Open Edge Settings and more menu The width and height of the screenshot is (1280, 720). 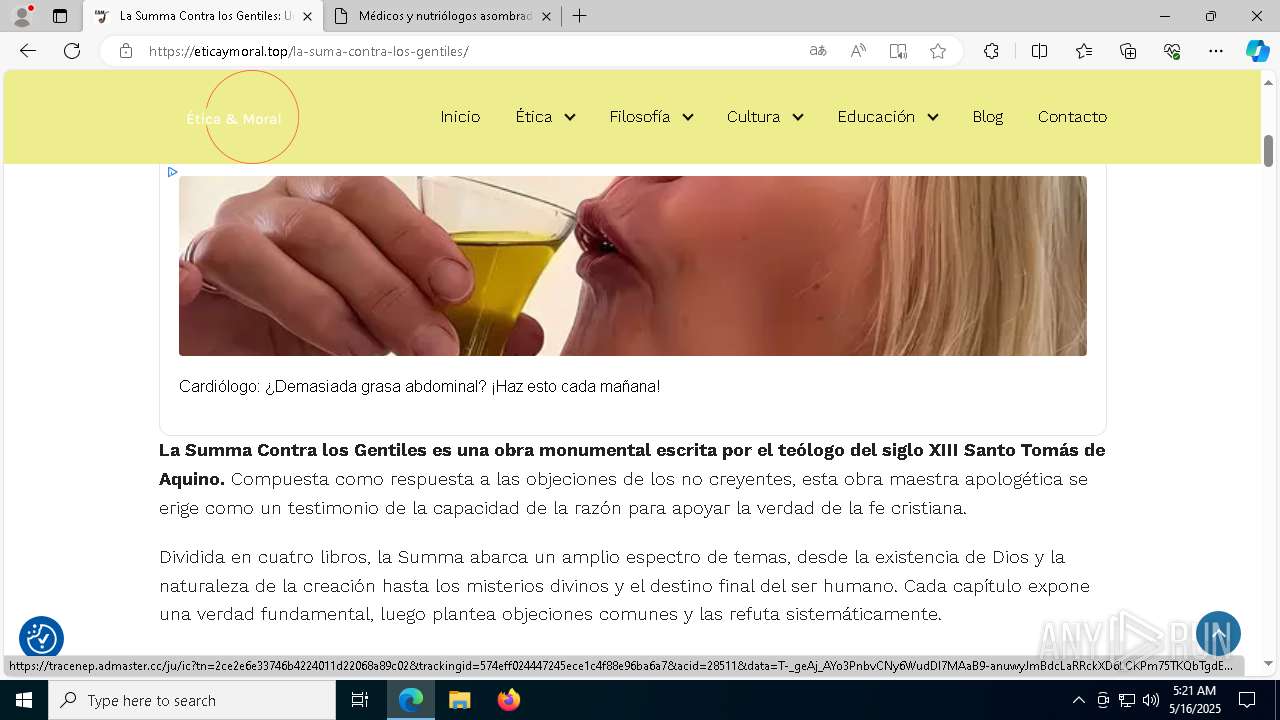[1216, 51]
